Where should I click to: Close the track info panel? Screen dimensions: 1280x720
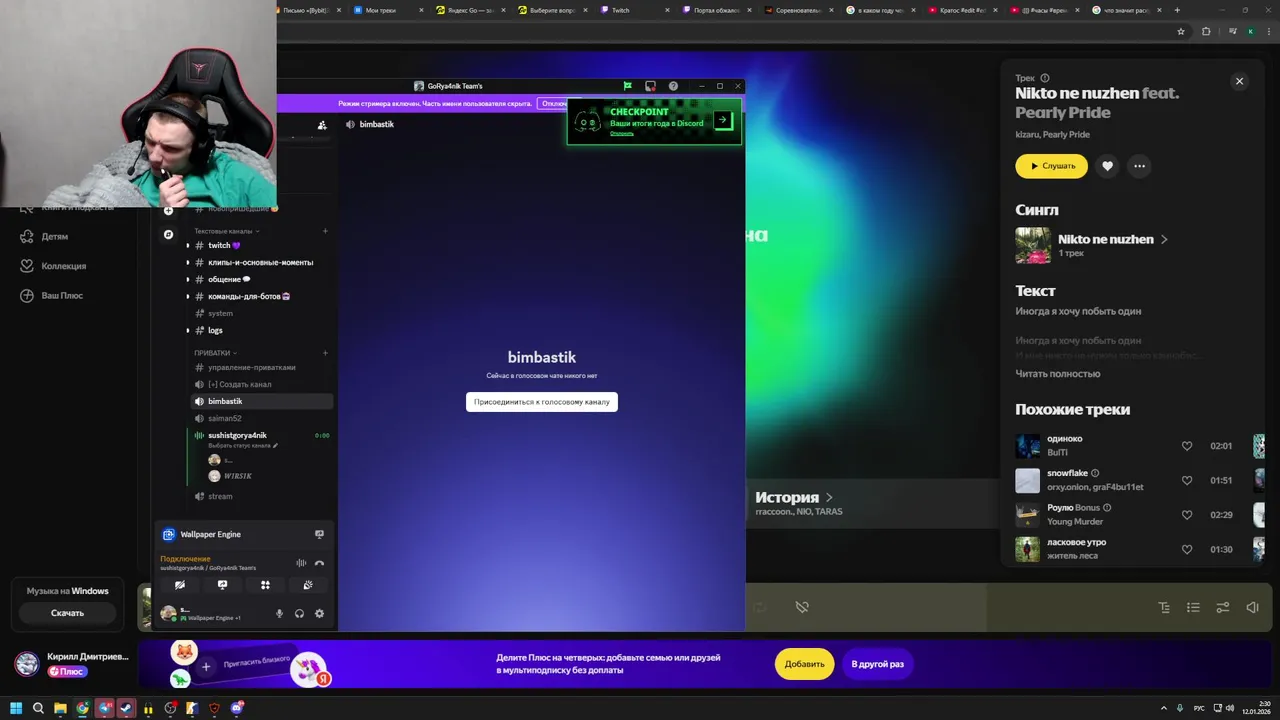(1239, 81)
